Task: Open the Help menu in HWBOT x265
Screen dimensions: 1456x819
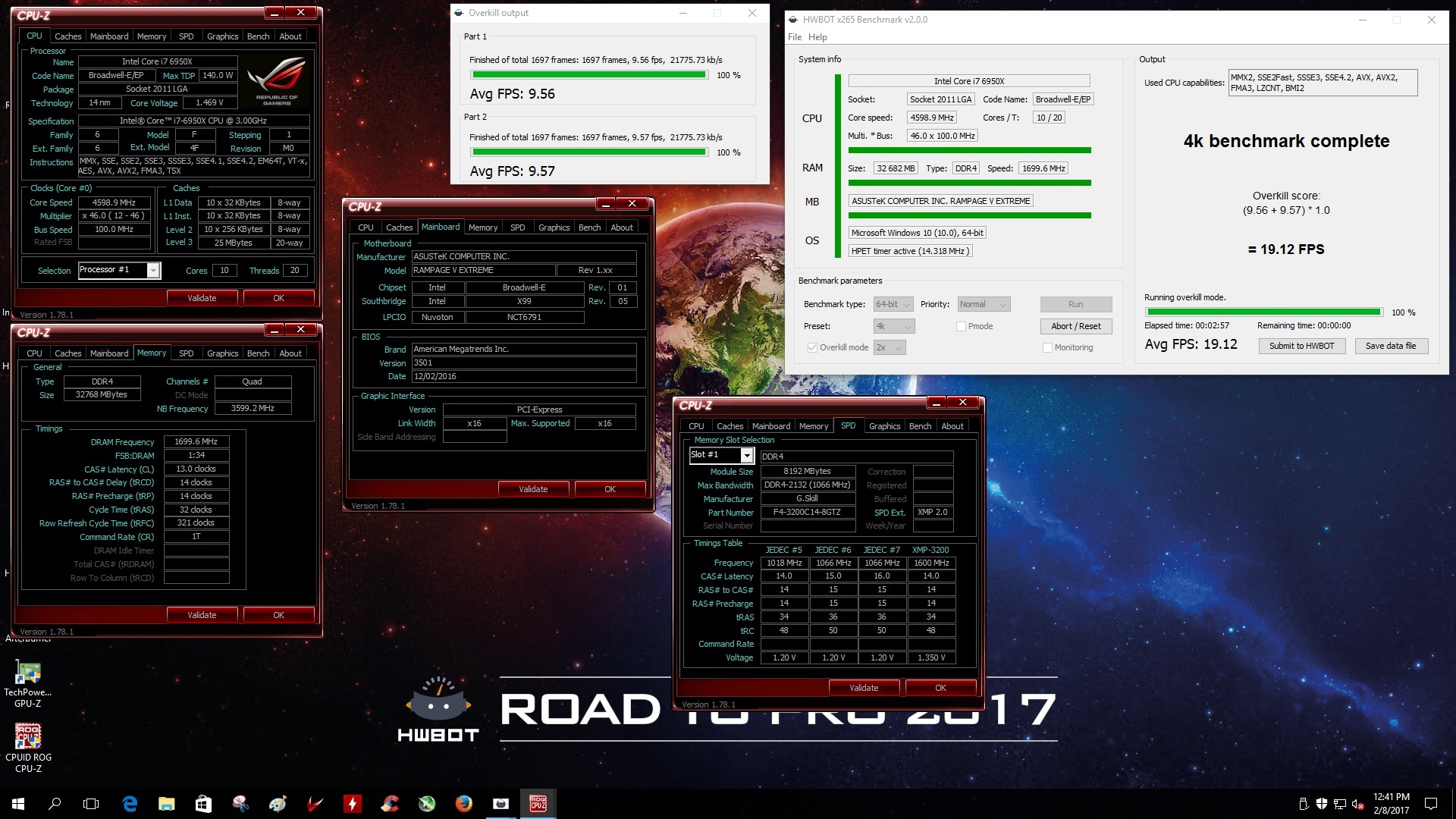Action: (x=817, y=37)
